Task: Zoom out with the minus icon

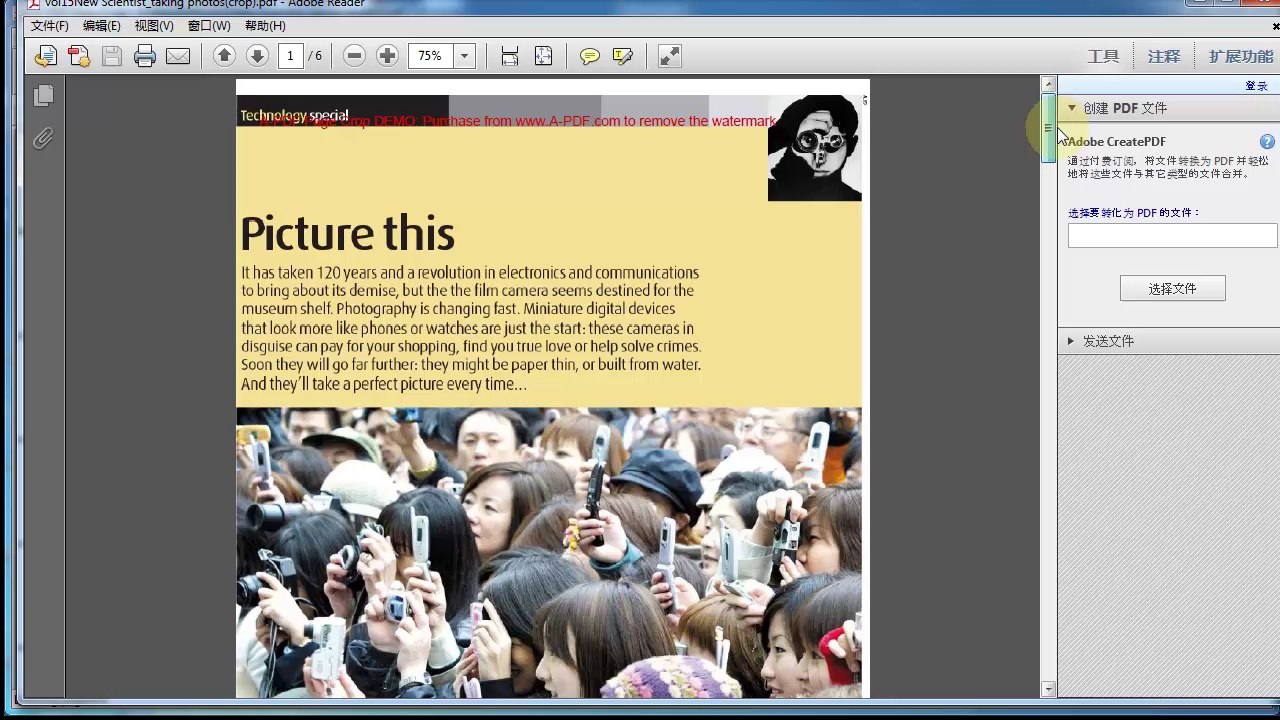Action: click(x=354, y=56)
